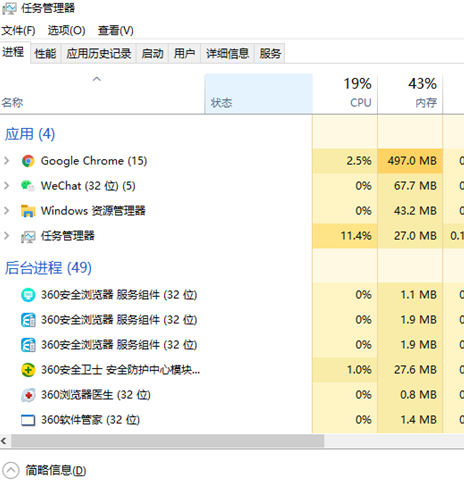Switch to the 性能 tab

(x=46, y=53)
